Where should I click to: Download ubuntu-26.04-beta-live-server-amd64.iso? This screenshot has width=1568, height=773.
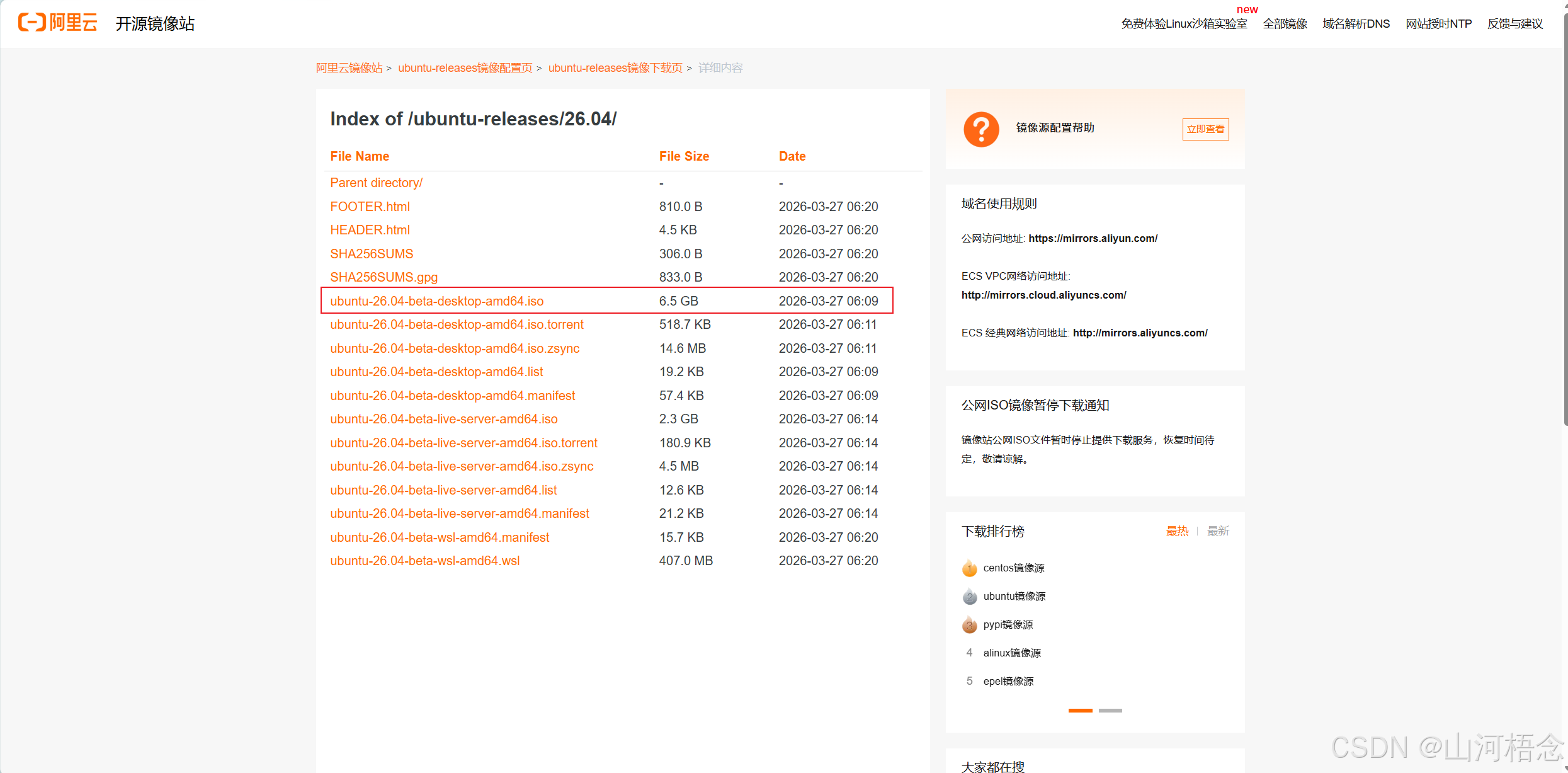[443, 419]
